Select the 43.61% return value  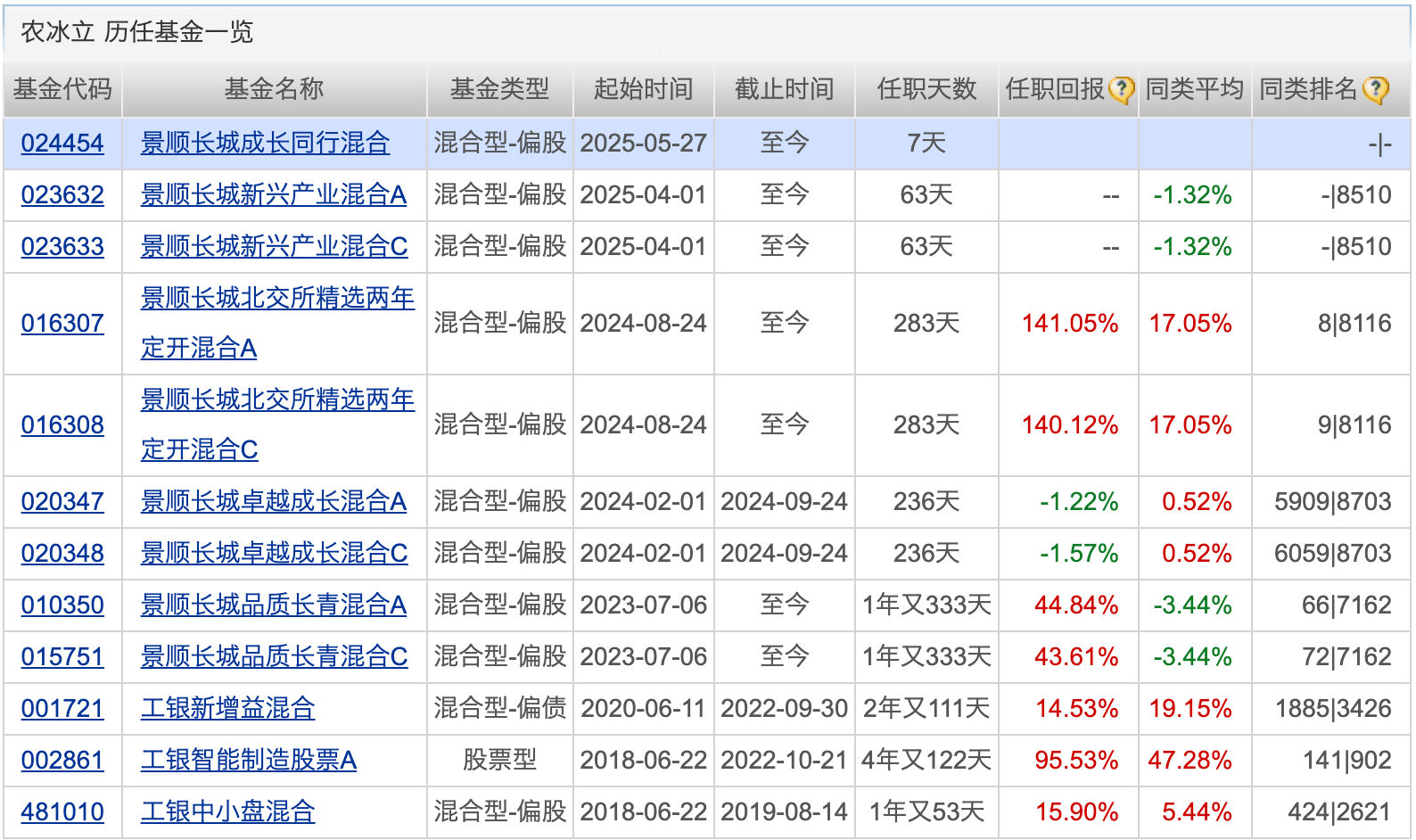click(1076, 657)
